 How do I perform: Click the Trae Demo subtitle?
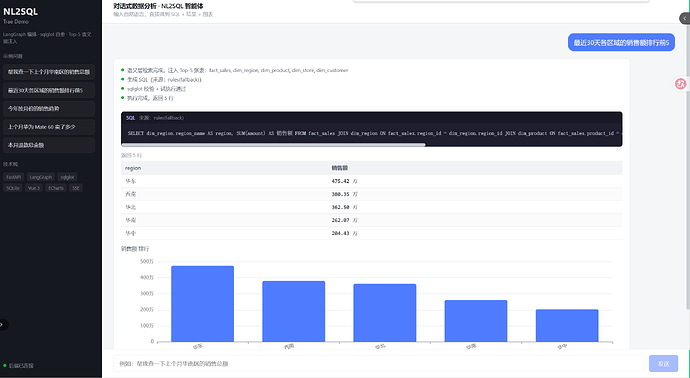click(16, 22)
